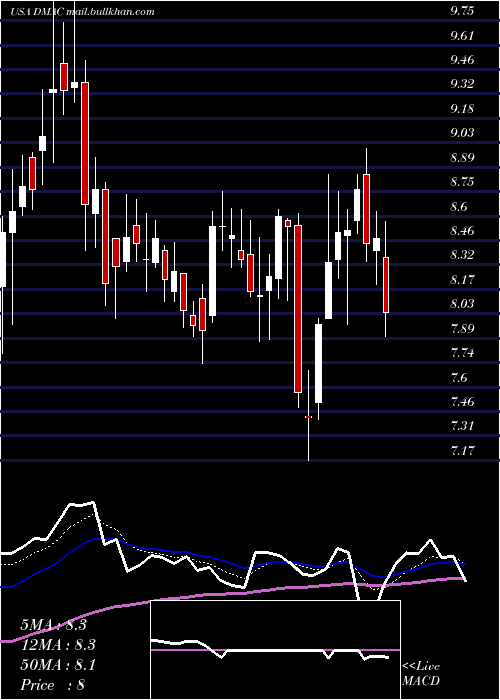Image resolution: width=500 pixels, height=700 pixels.
Task: Click the last red candle on the right
Action: point(386,285)
